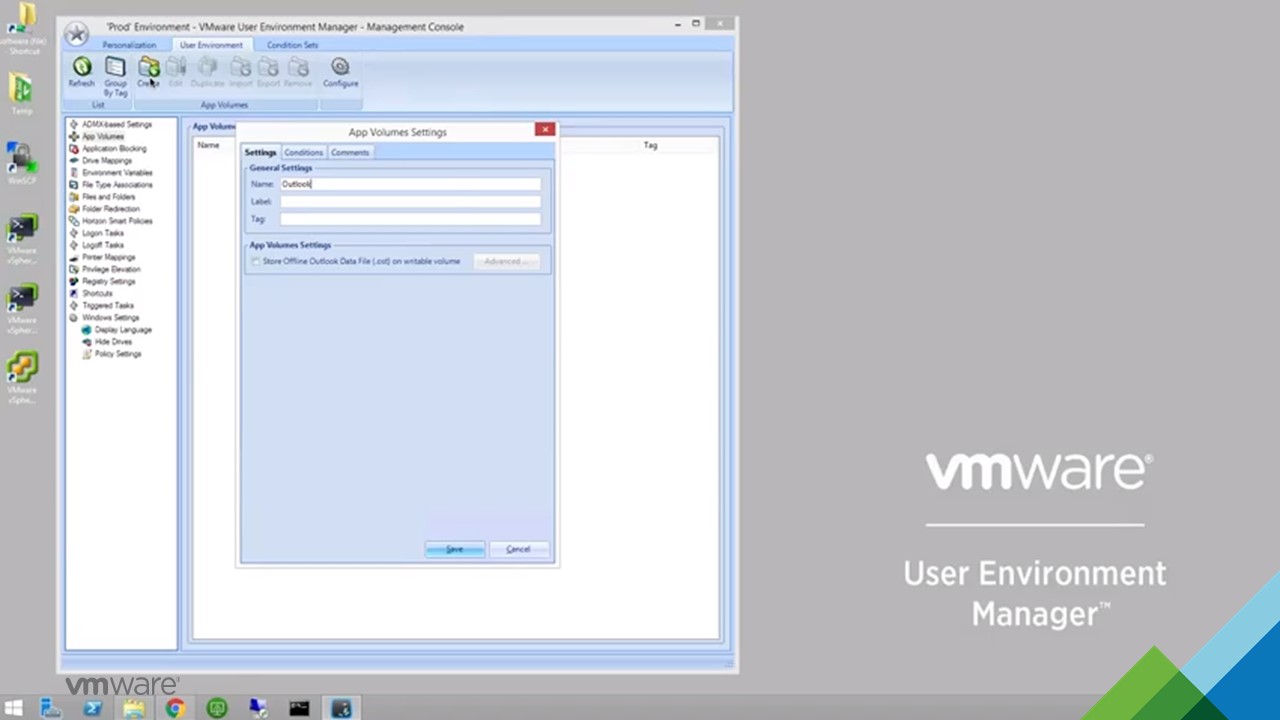Viewport: 1280px width, 720px height.
Task: Click into the Name field containing Outlook
Action: click(x=410, y=184)
